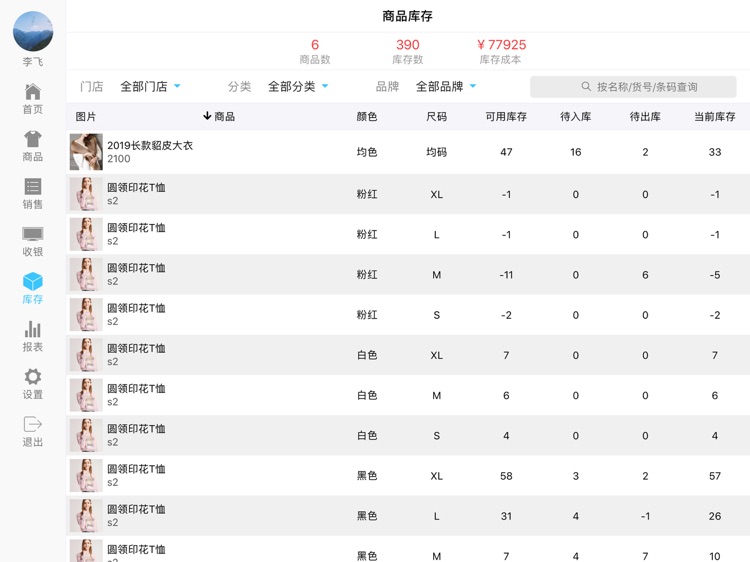Open thumbnail of 黑色 L T恤 row
Screen dimensions: 750x562
(x=86, y=516)
